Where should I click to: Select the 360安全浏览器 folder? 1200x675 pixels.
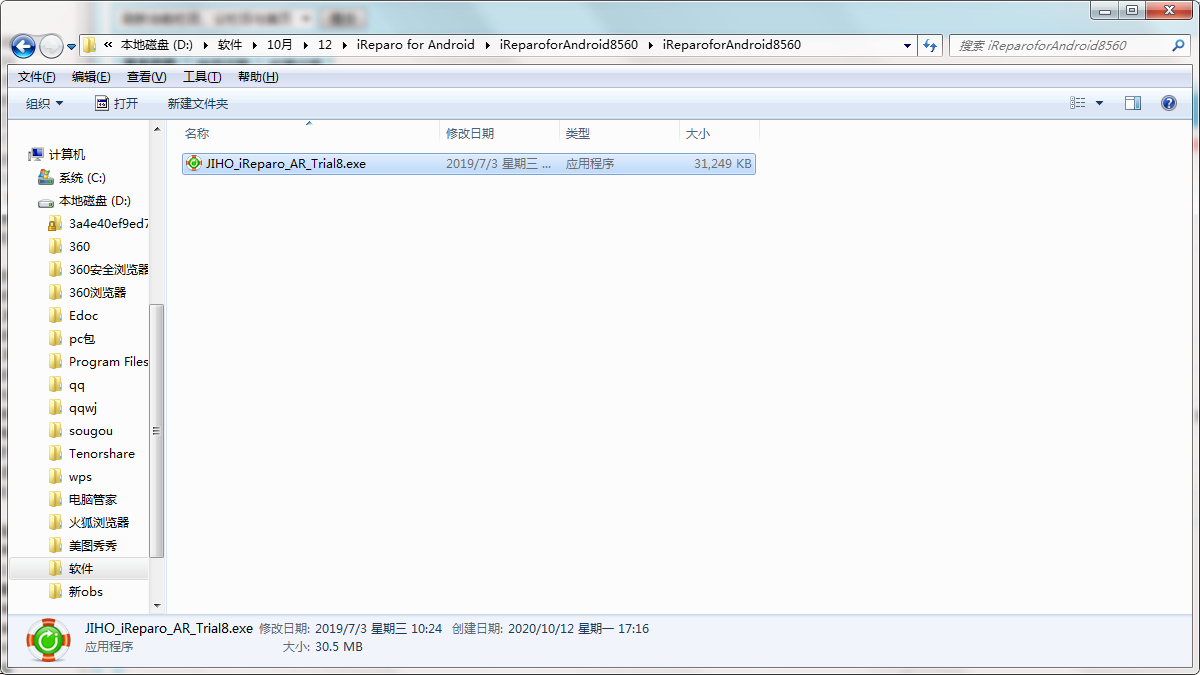pyautogui.click(x=109, y=269)
